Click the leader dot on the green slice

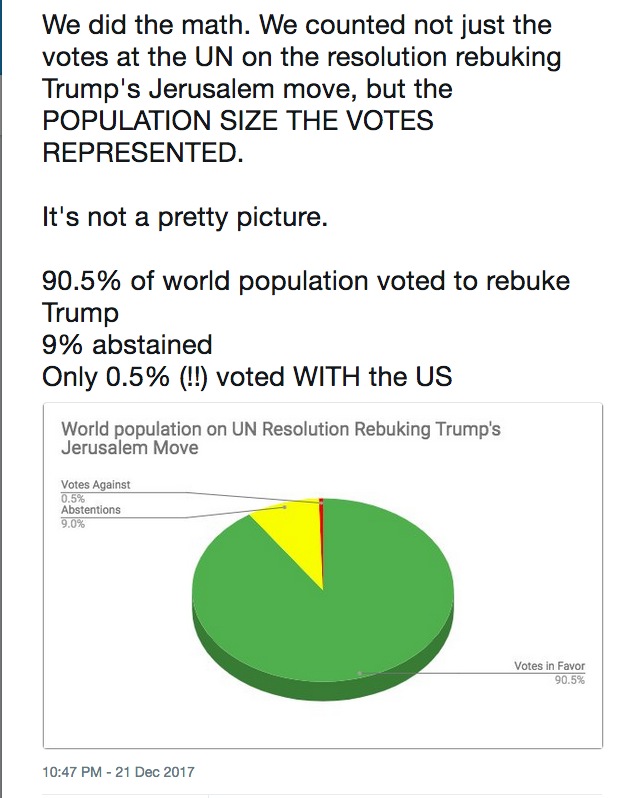360,673
